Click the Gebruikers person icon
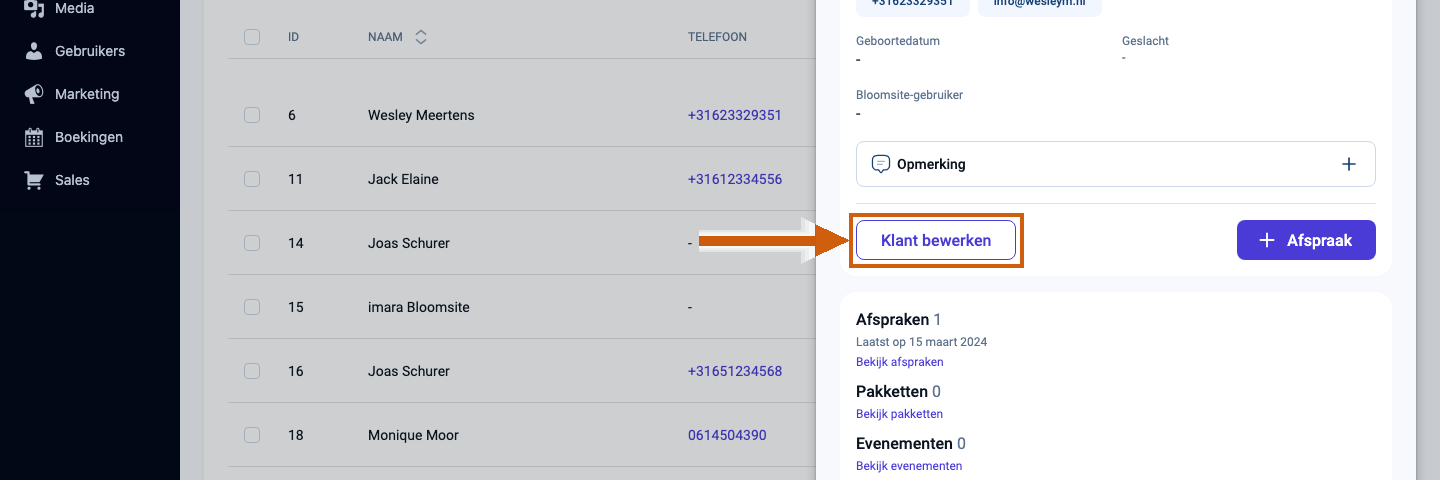 (34, 51)
